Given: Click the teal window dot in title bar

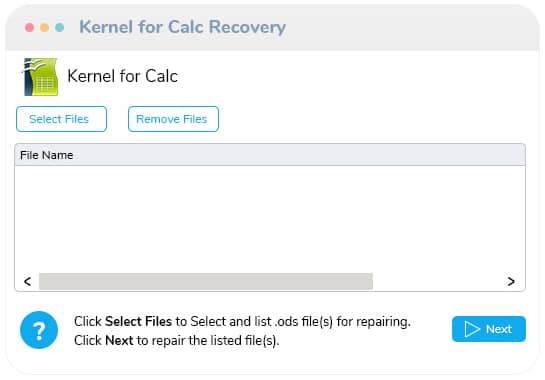Looking at the screenshot, I should [x=59, y=27].
